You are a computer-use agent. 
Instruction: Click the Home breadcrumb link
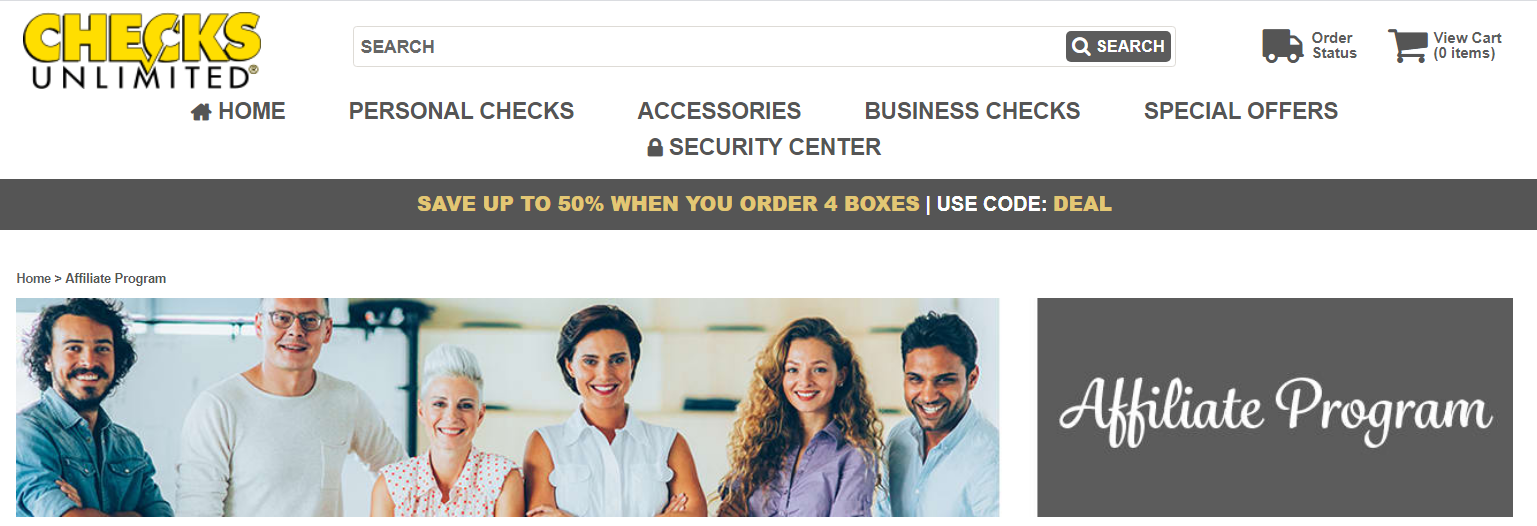33,278
